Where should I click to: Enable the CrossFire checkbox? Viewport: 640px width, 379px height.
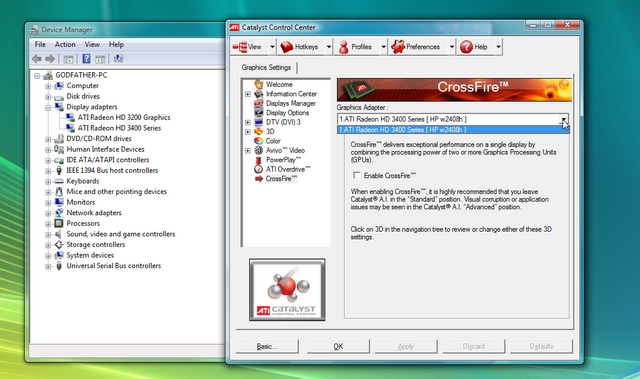point(357,175)
